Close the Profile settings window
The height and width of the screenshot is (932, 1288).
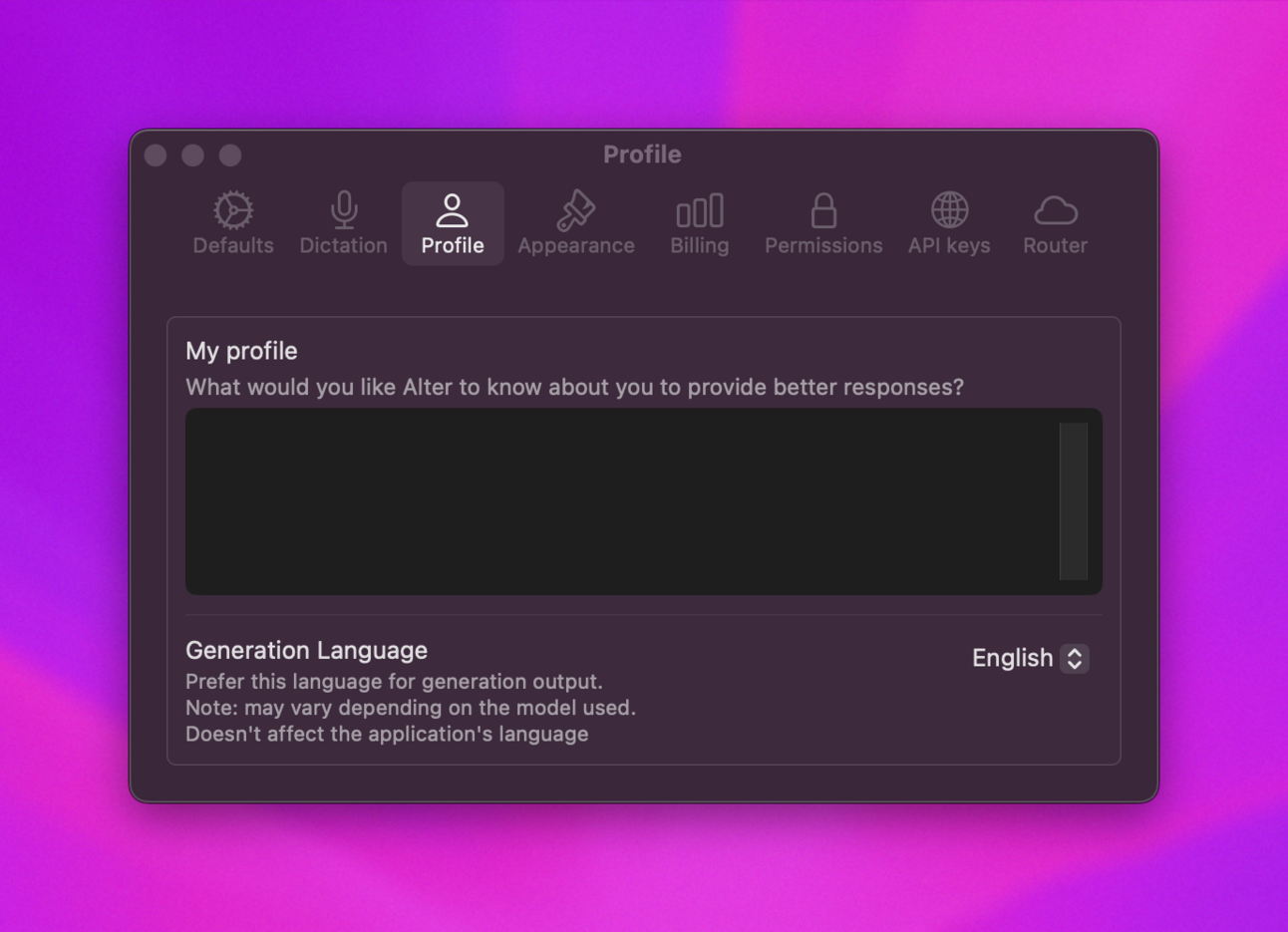[156, 155]
